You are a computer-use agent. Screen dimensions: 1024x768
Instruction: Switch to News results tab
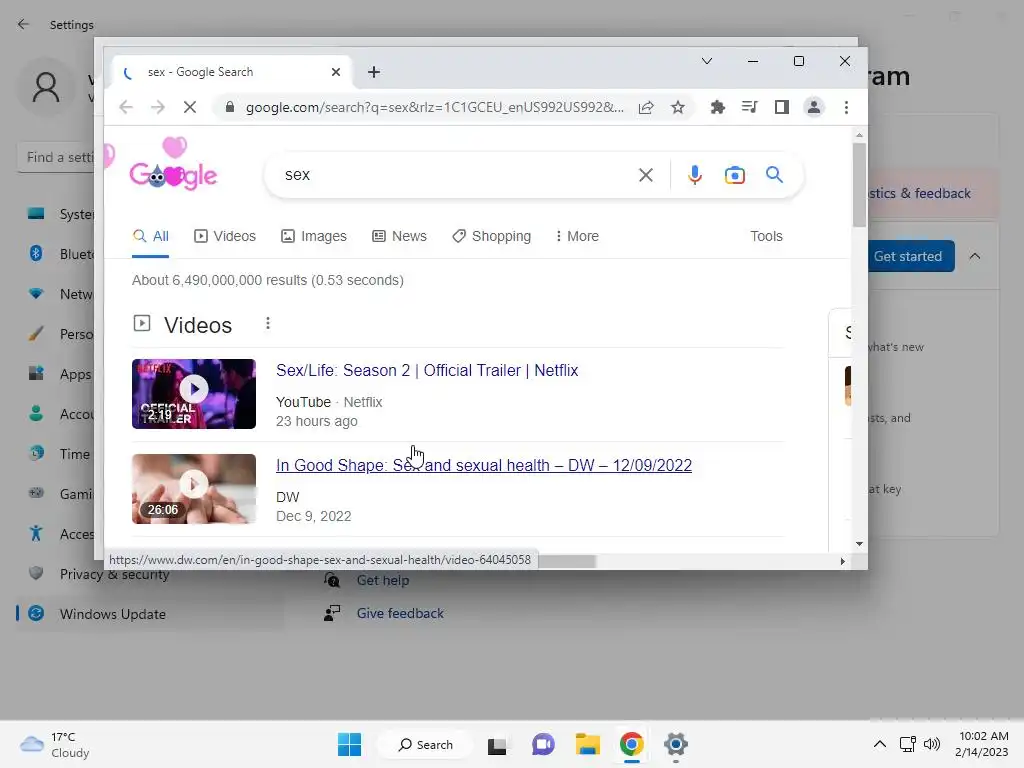(x=399, y=236)
